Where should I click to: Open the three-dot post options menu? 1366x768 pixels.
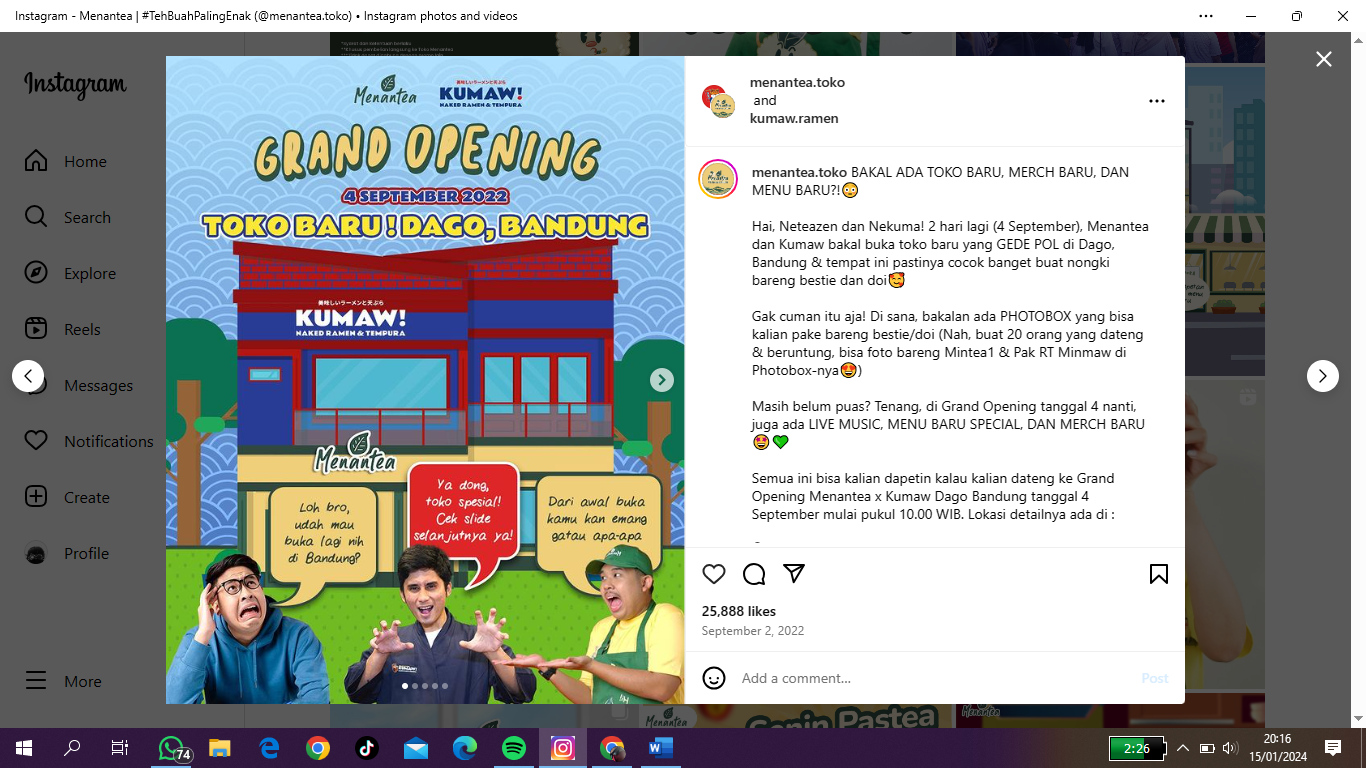click(1156, 101)
